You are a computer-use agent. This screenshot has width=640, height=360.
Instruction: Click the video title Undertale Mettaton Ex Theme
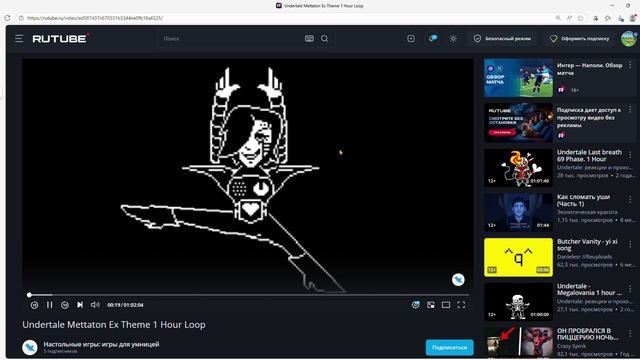[x=114, y=325]
